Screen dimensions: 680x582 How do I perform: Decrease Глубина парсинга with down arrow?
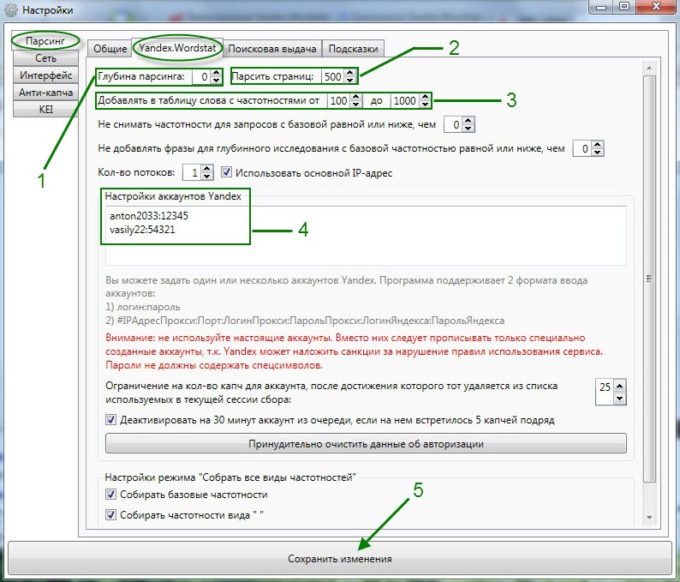pyautogui.click(x=216, y=80)
